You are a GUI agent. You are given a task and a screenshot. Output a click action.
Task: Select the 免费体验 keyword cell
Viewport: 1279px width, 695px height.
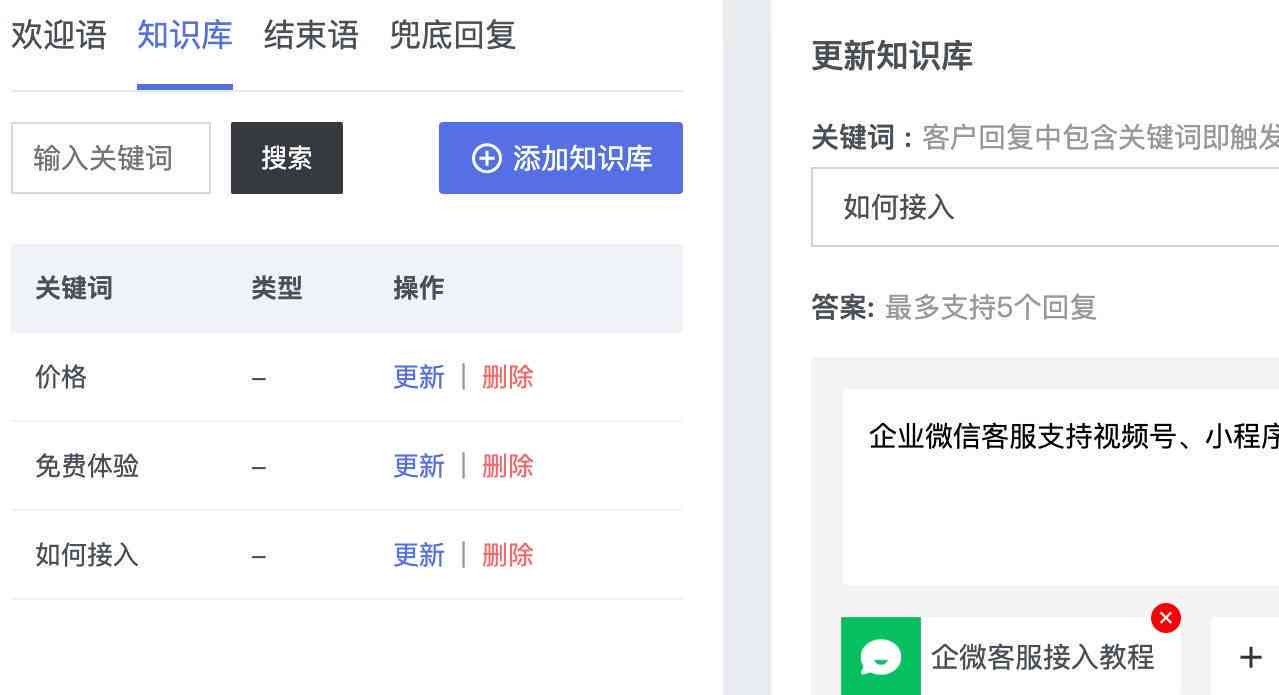click(87, 466)
